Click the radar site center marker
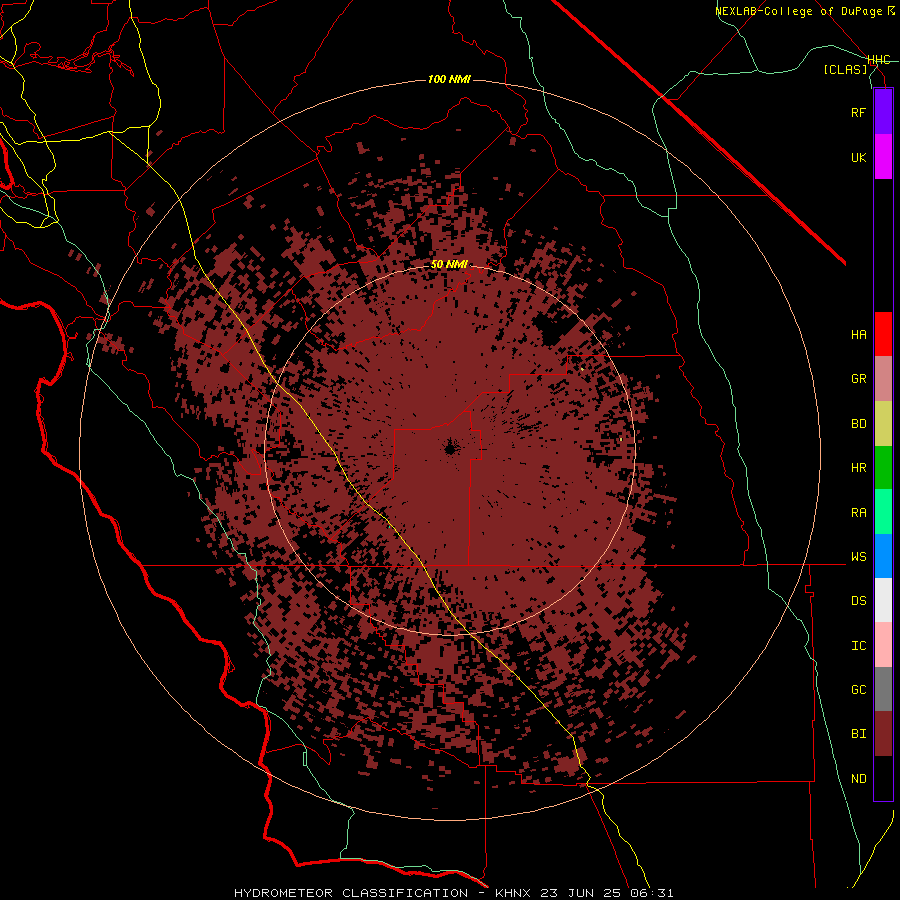Viewport: 900px width, 900px height. pos(451,448)
